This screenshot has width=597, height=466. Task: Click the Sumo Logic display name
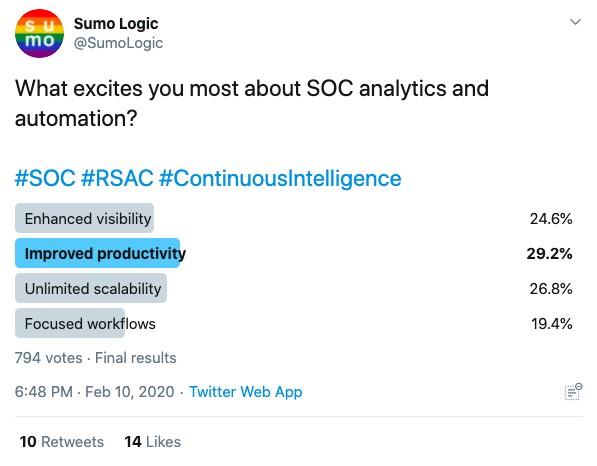click(x=116, y=24)
